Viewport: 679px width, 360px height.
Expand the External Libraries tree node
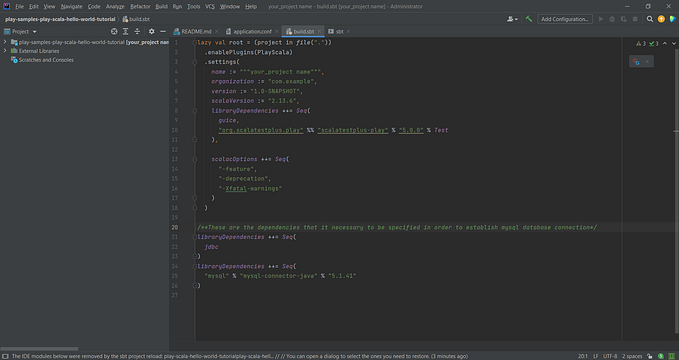pyautogui.click(x=5, y=51)
